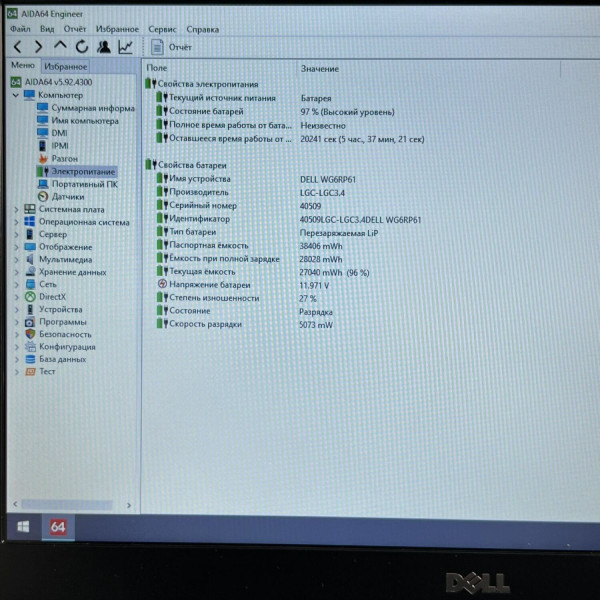This screenshot has height=600, width=600.
Task: Expand the Отображение branch
Action: 16,247
